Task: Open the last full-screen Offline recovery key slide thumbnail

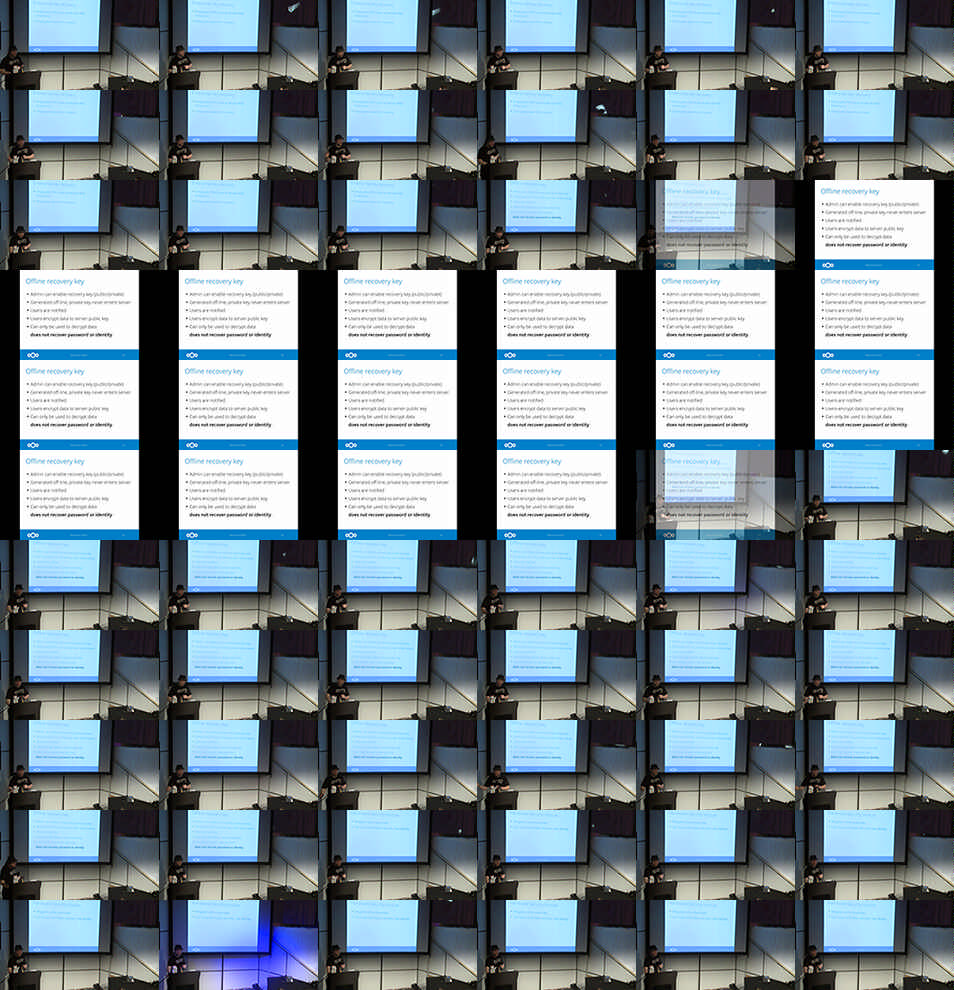Action: 556,495
